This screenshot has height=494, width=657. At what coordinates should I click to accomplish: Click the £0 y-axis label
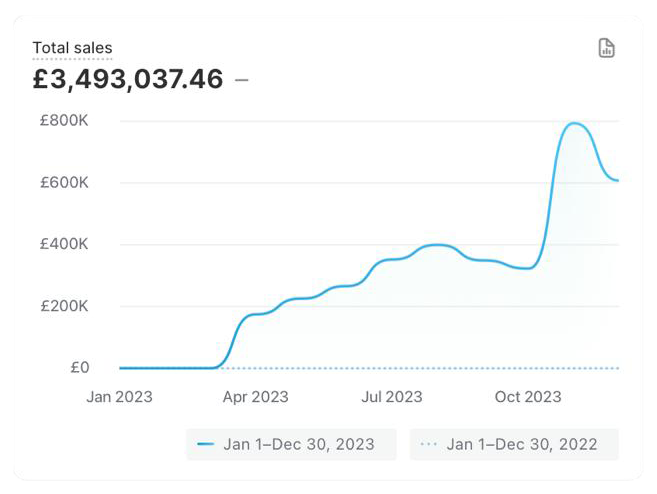[x=79, y=367]
